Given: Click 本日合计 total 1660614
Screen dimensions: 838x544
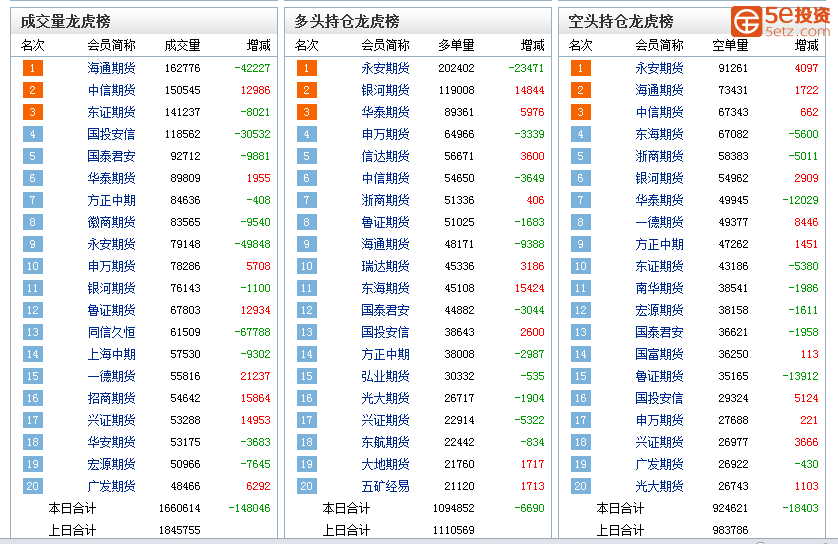Looking at the screenshot, I should coord(180,508).
